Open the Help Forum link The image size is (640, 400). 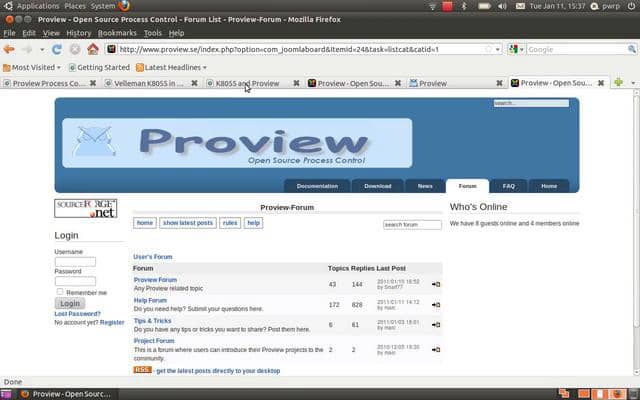150,300
